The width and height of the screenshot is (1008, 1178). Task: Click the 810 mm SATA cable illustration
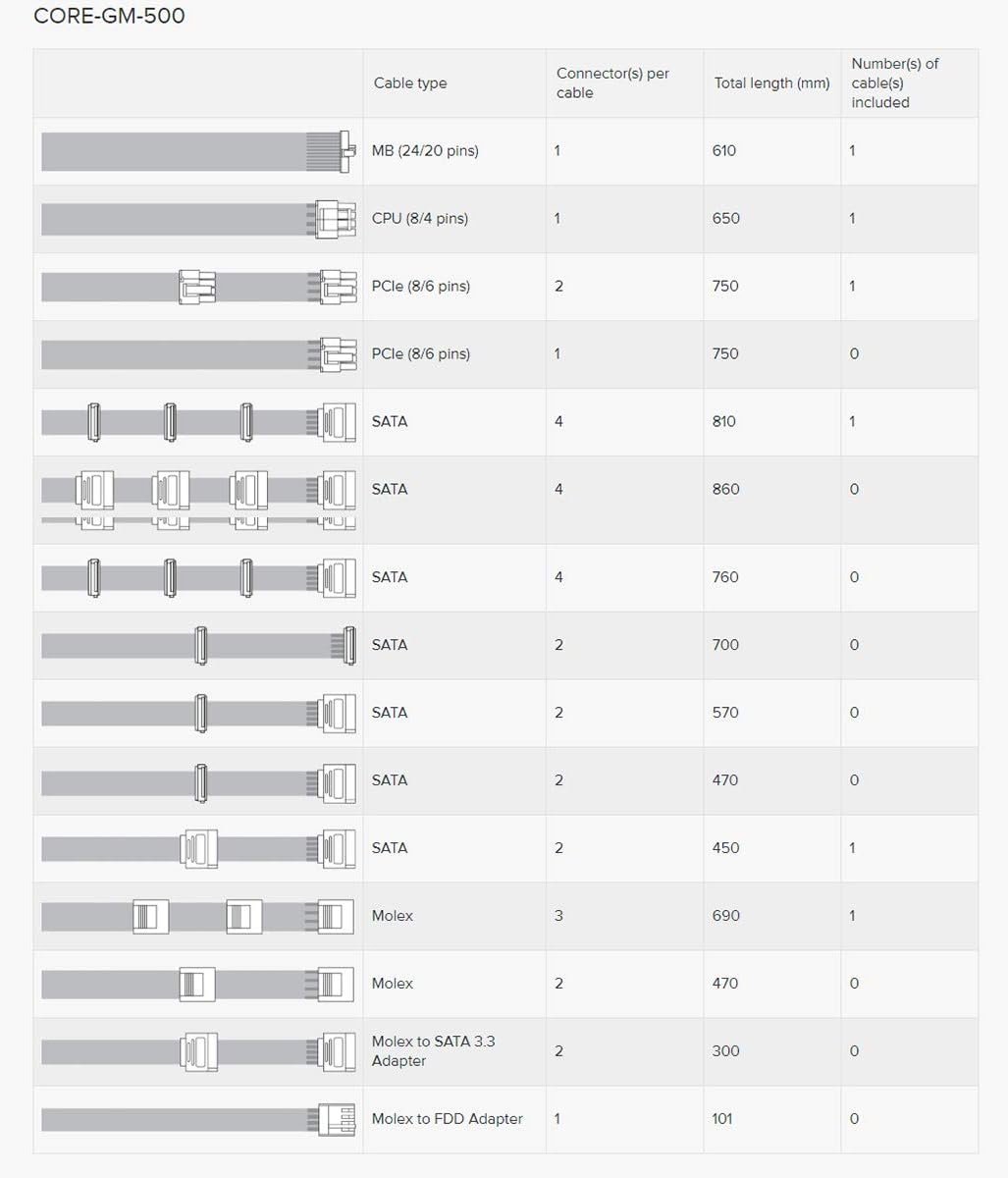[x=197, y=422]
